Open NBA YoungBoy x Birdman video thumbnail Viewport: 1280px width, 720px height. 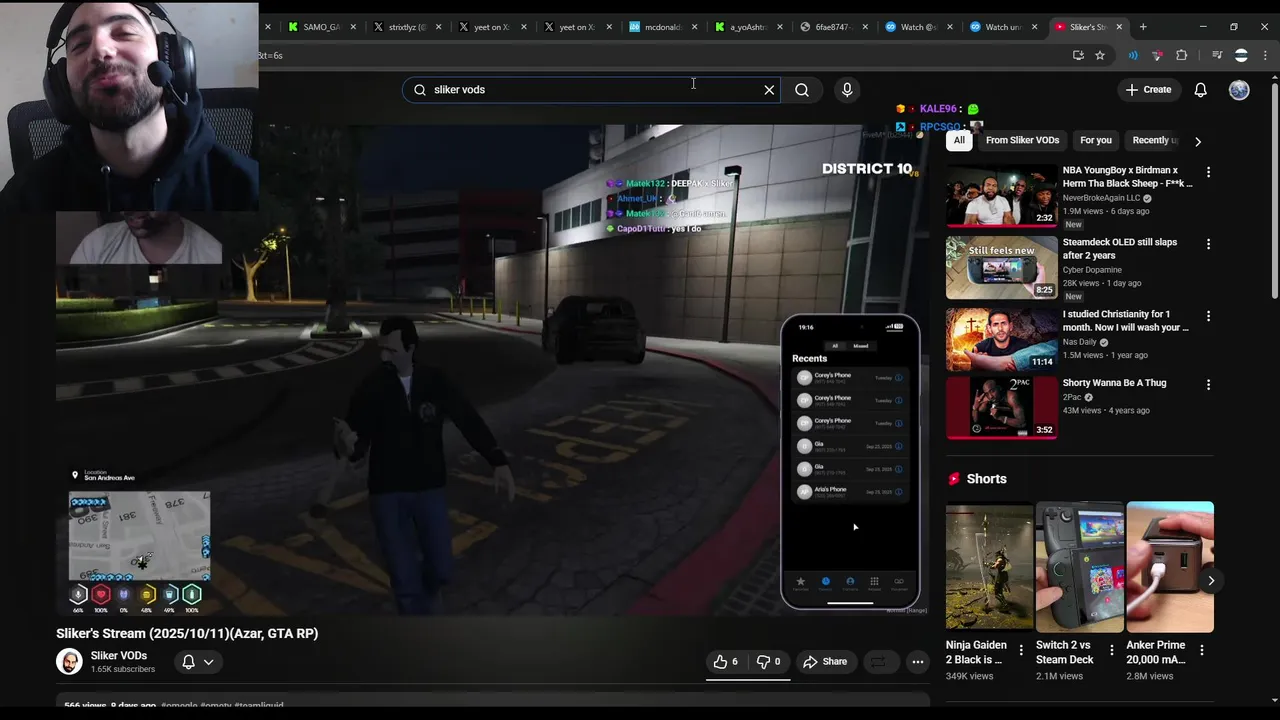(x=1001, y=195)
